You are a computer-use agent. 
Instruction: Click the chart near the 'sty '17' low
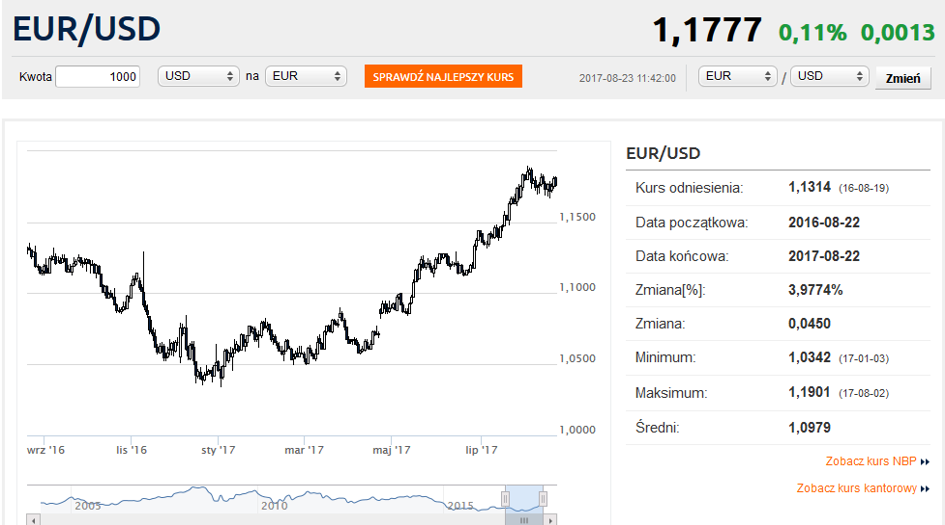(207, 377)
